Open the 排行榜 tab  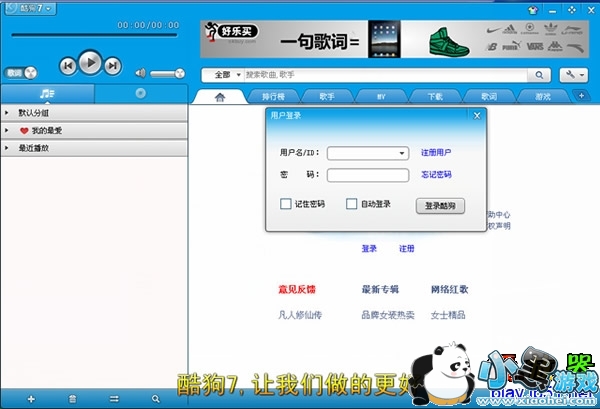tap(273, 97)
